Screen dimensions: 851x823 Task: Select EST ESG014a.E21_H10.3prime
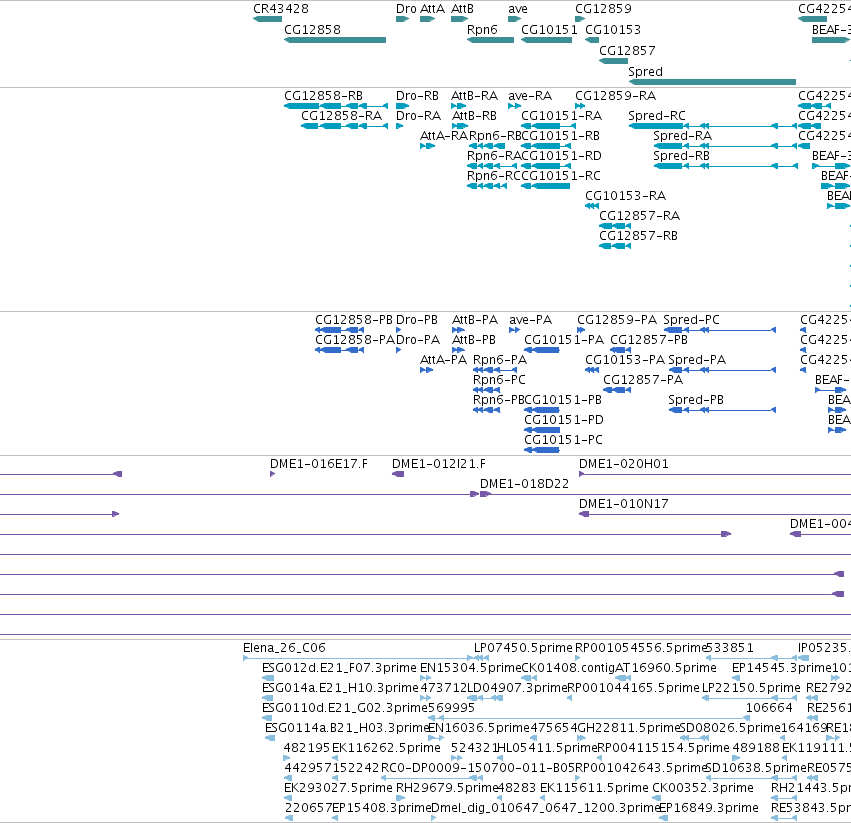(340, 688)
